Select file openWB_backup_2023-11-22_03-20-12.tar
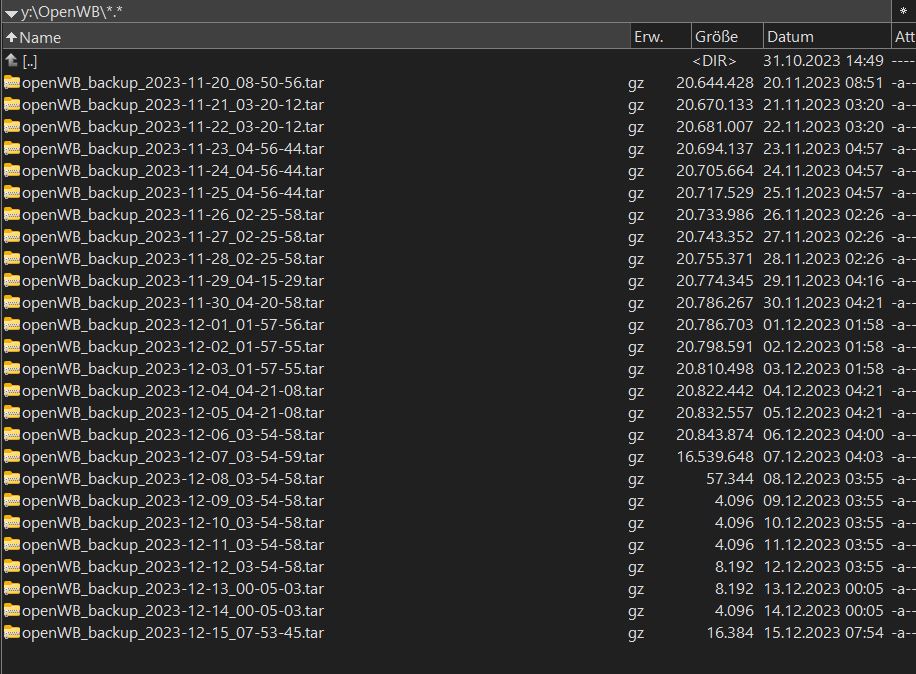 (172, 126)
